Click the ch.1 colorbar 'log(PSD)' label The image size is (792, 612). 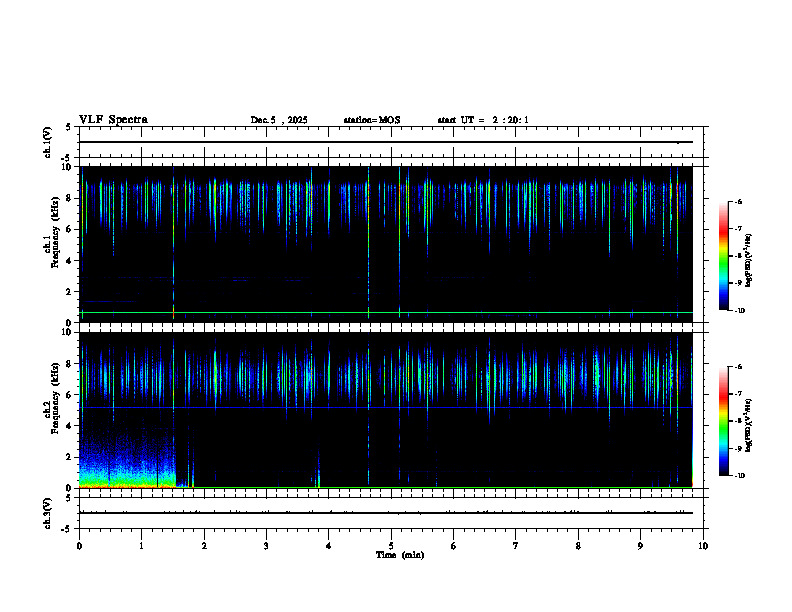pos(748,260)
